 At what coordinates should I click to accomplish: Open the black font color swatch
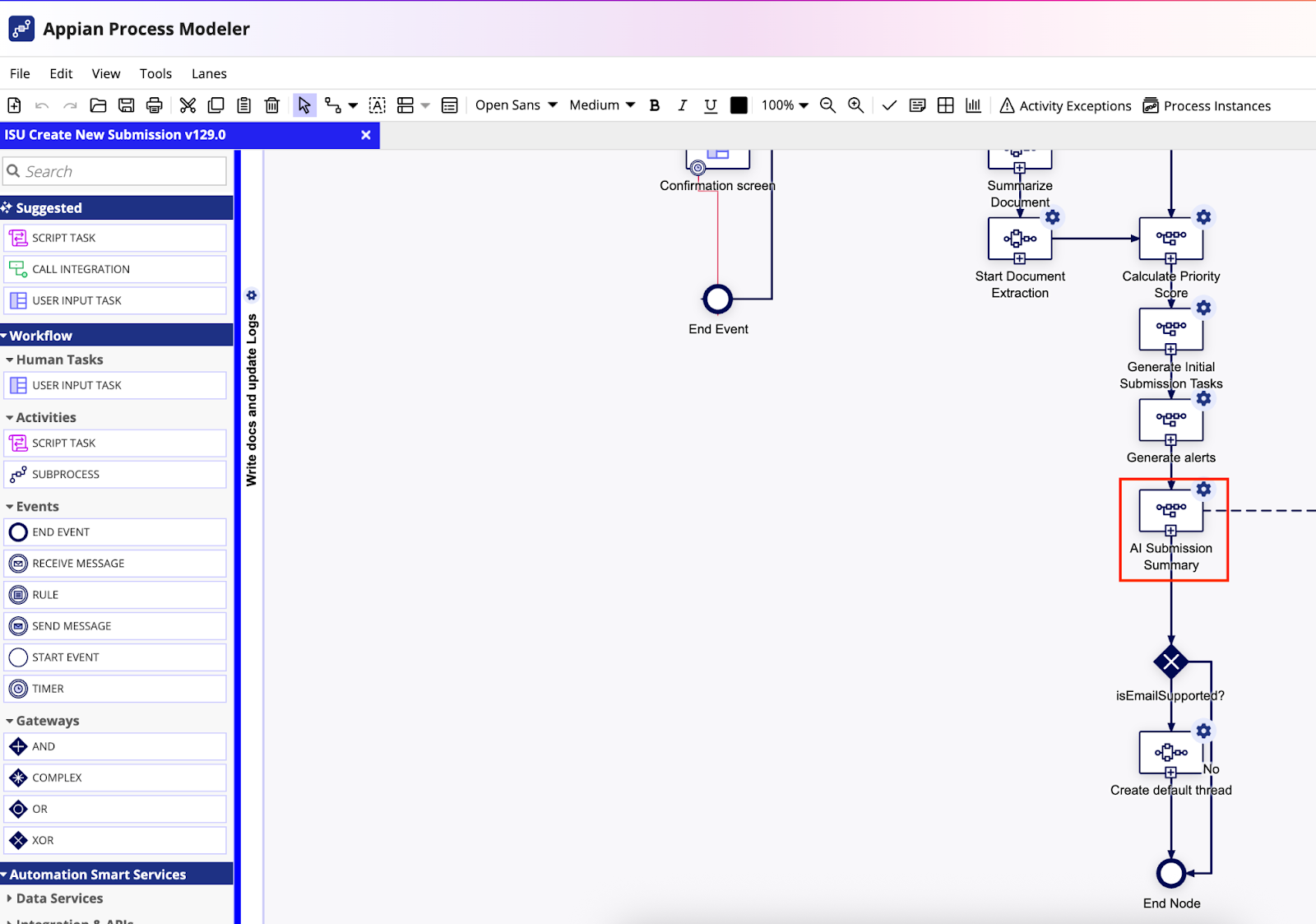point(739,105)
